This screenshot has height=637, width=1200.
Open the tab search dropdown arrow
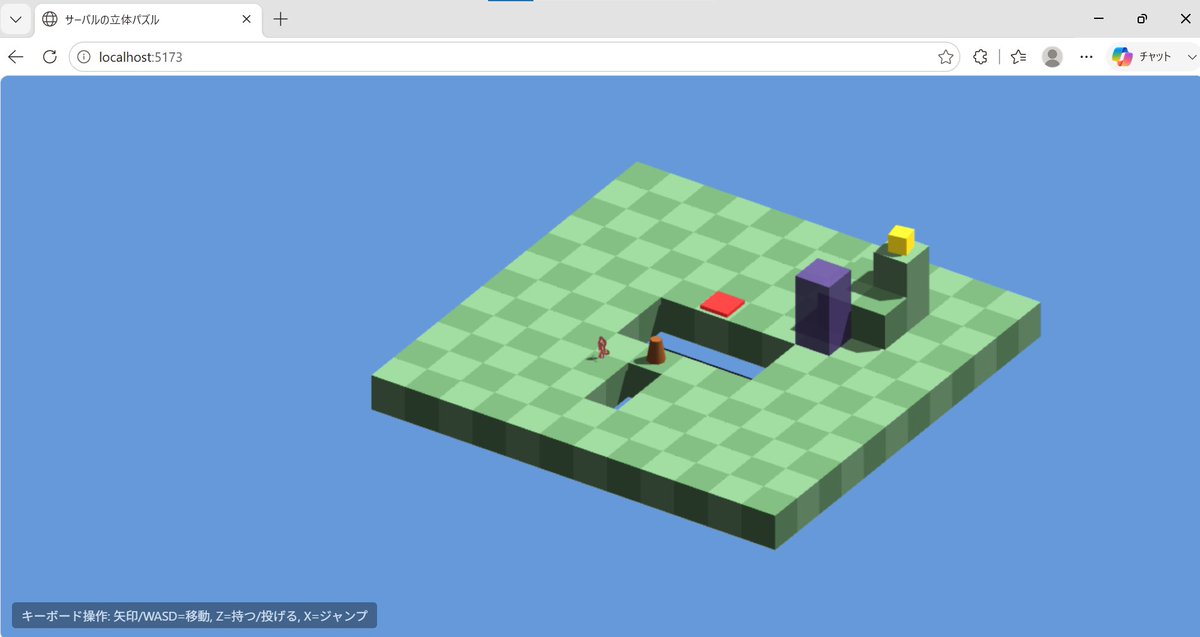coord(16,19)
